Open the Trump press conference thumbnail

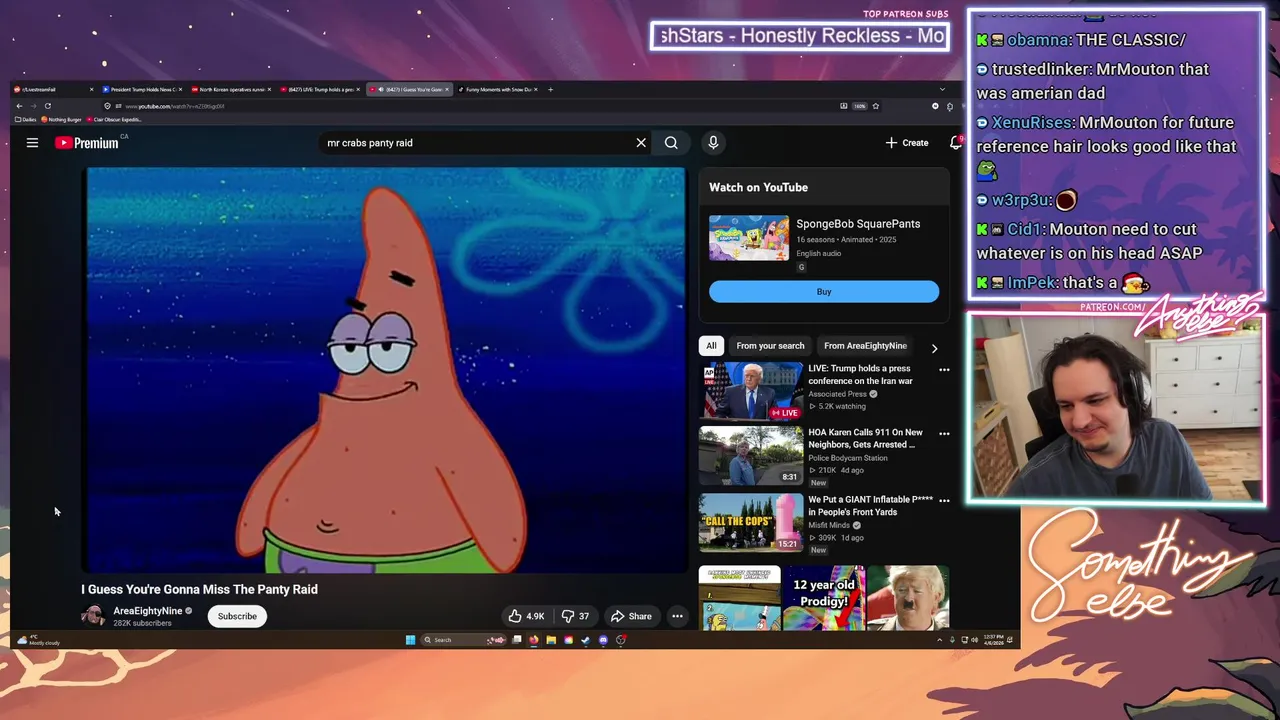[751, 391]
